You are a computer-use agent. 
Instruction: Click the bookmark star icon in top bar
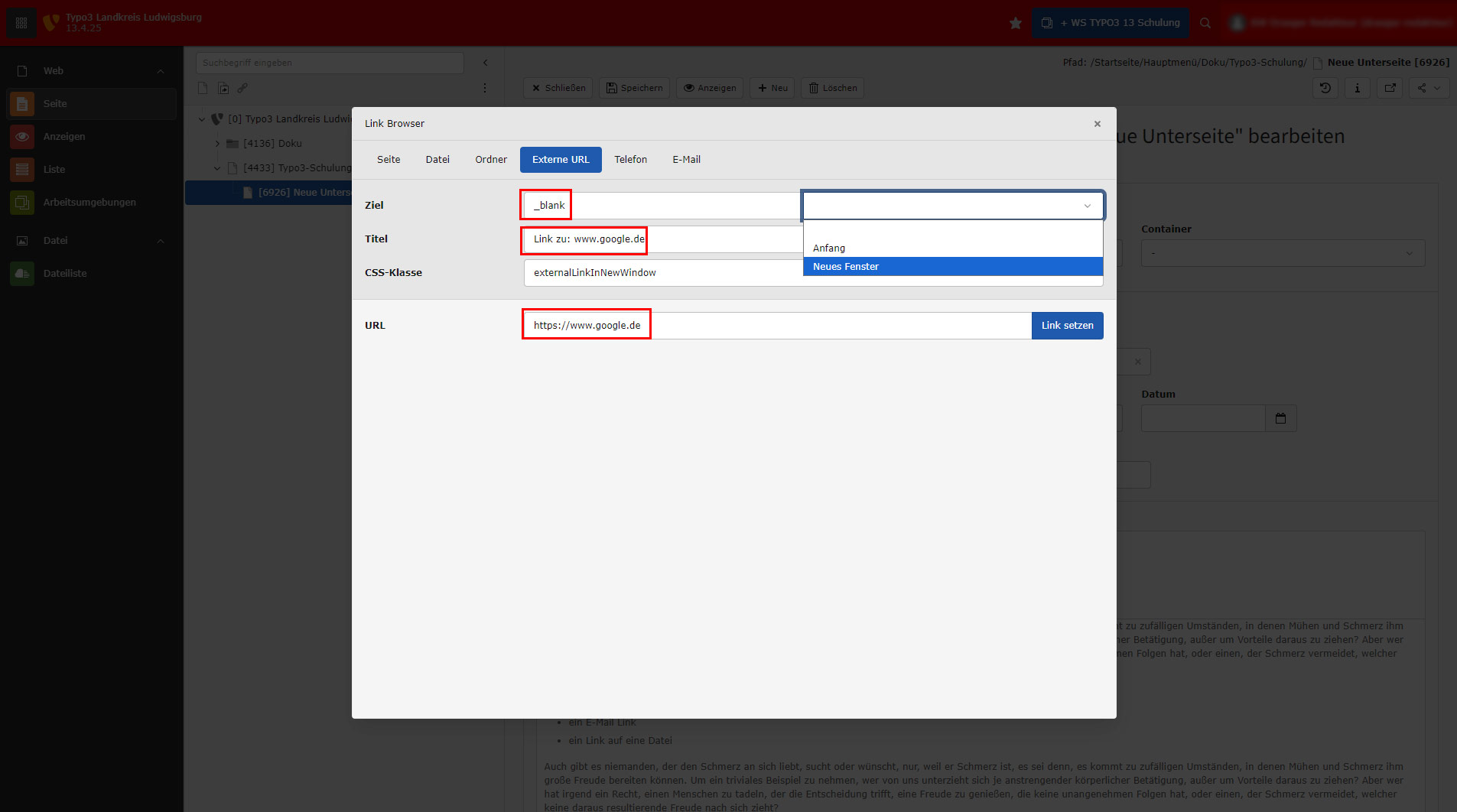(1015, 23)
